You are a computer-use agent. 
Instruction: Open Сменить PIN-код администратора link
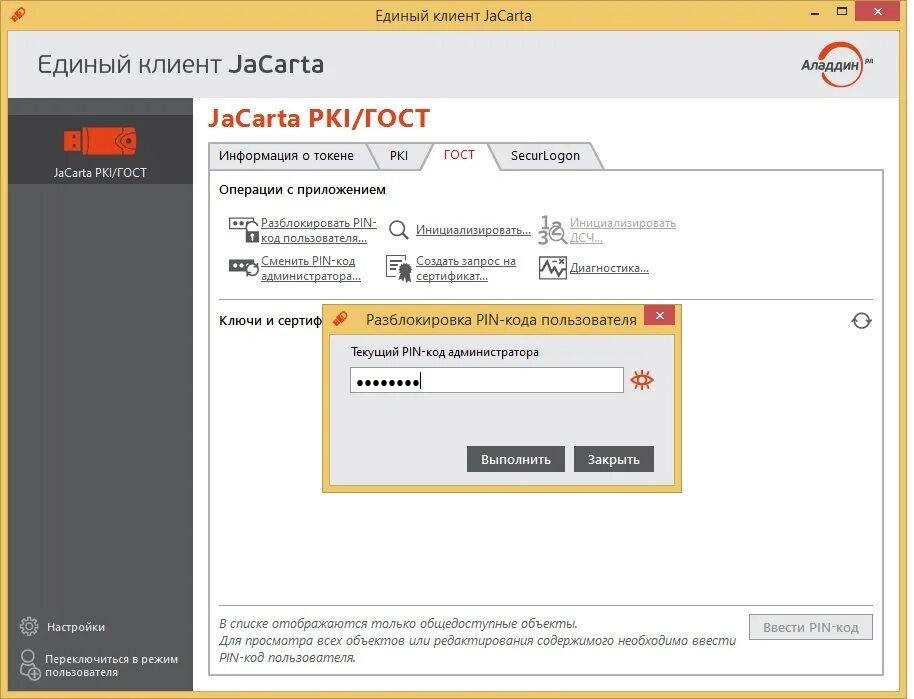311,268
